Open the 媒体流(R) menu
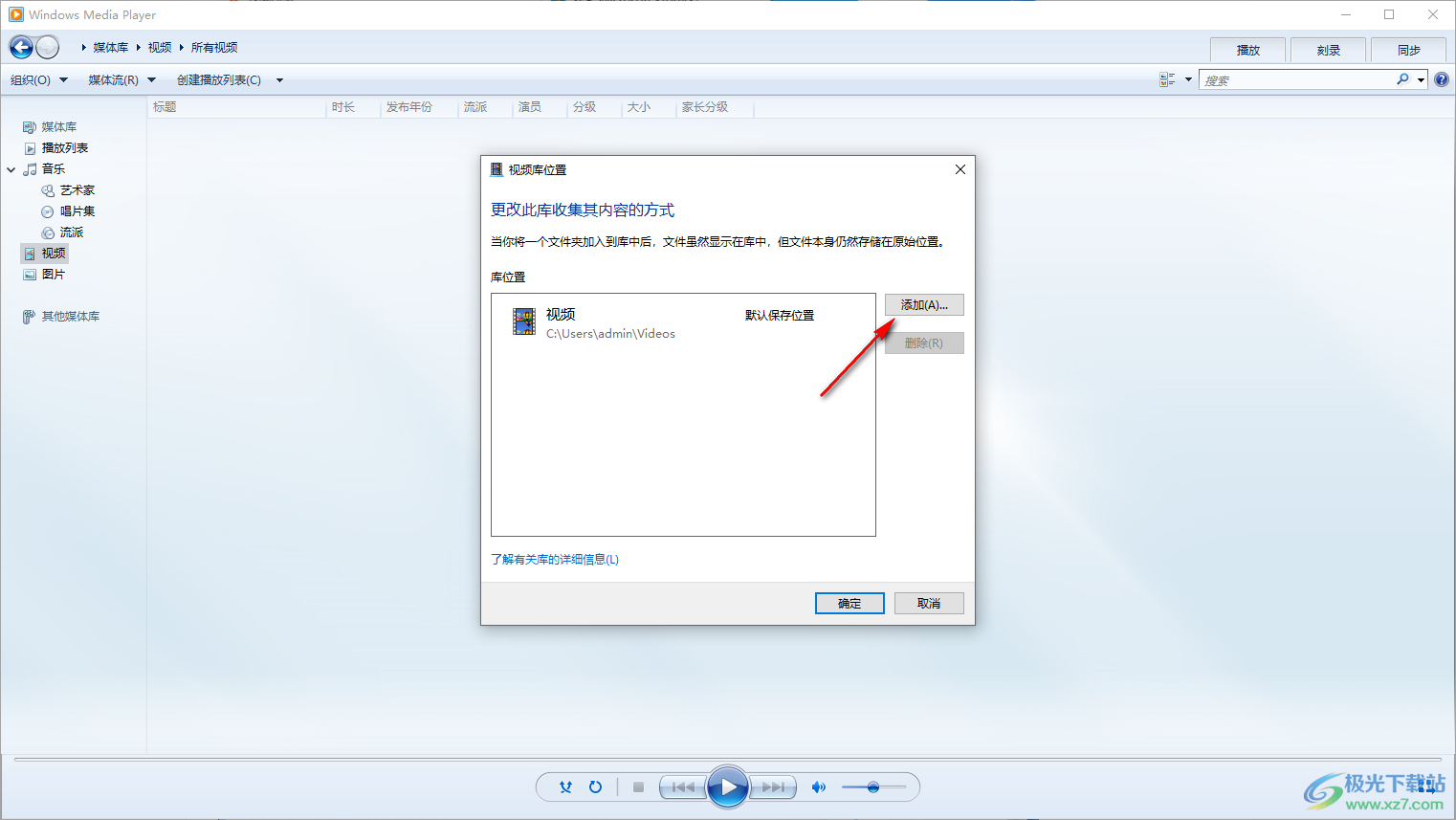 pyautogui.click(x=121, y=79)
